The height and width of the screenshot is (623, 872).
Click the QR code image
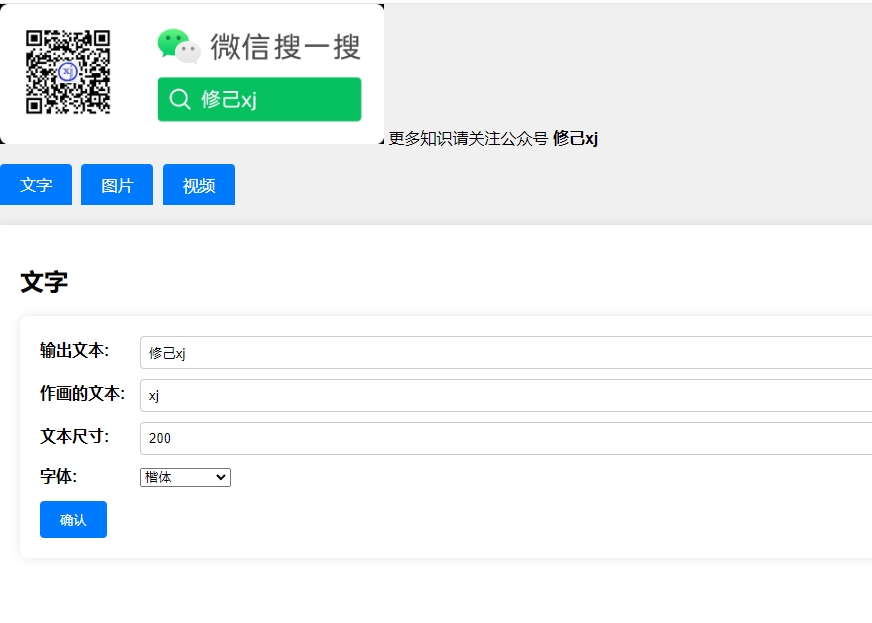click(x=68, y=72)
